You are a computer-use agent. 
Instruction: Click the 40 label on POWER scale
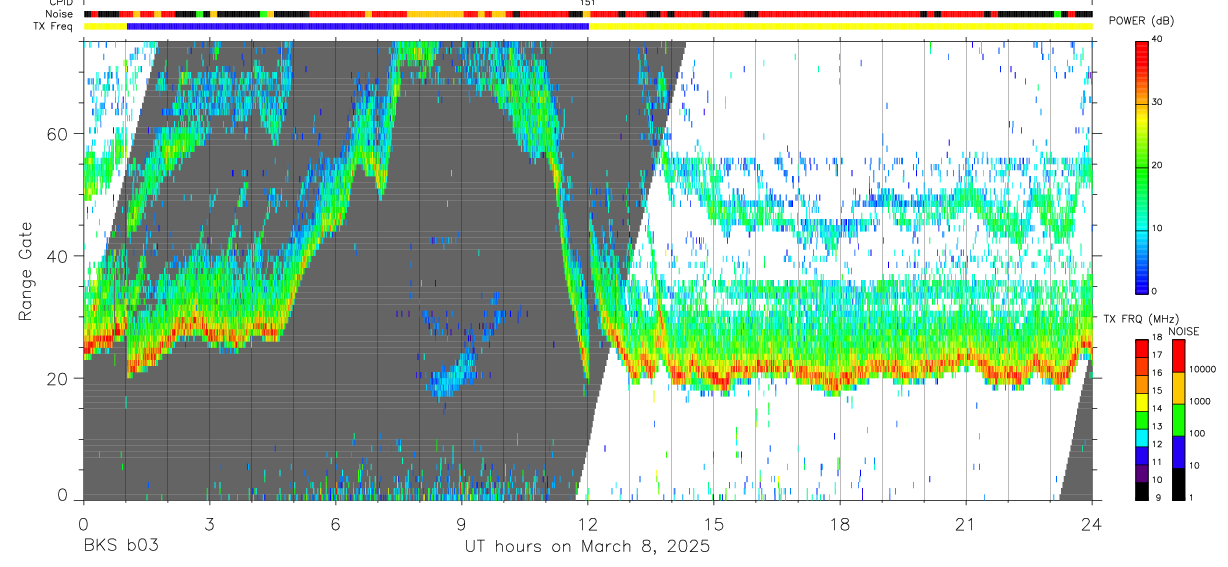point(1159,40)
